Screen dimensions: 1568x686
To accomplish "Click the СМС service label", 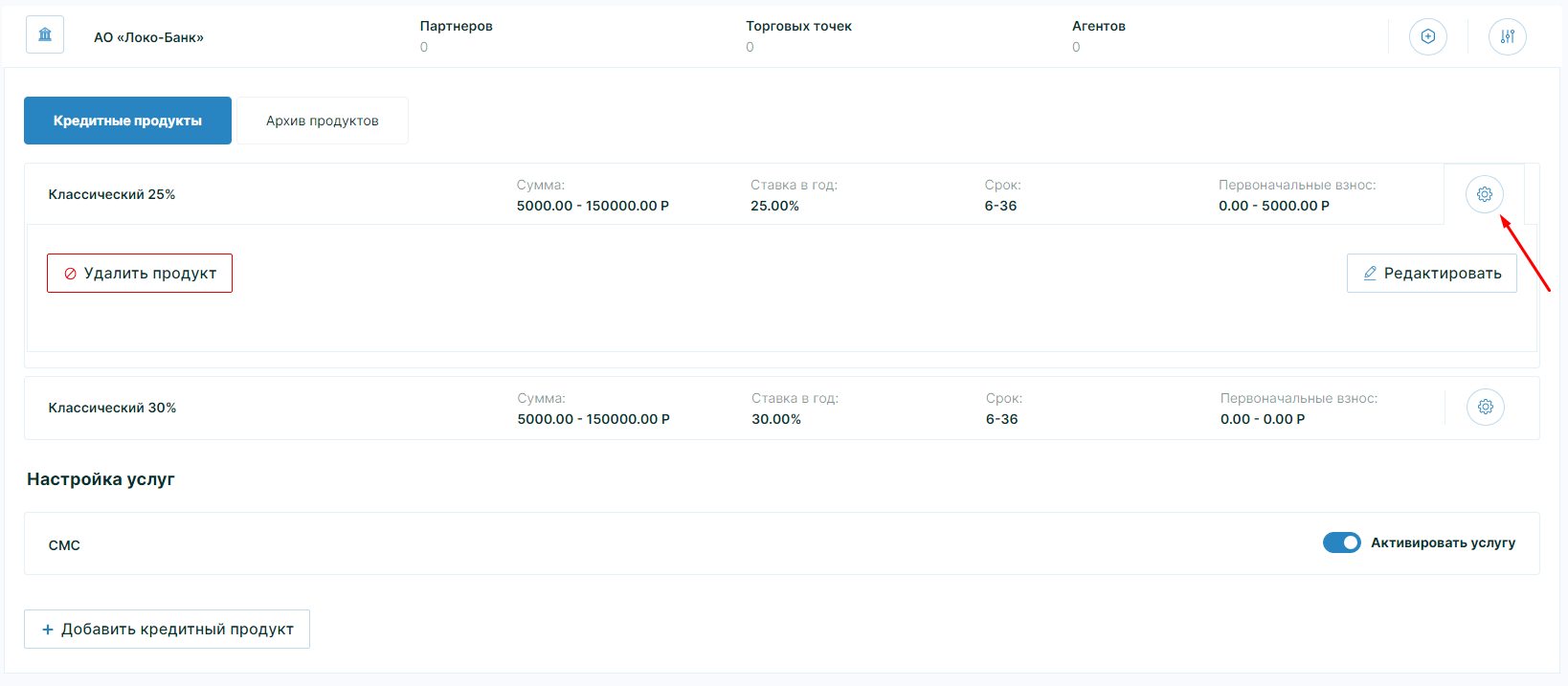I will (x=64, y=545).
